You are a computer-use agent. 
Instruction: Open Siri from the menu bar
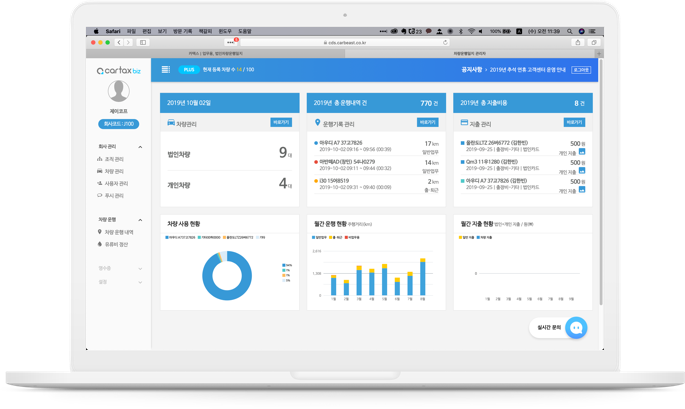click(581, 31)
